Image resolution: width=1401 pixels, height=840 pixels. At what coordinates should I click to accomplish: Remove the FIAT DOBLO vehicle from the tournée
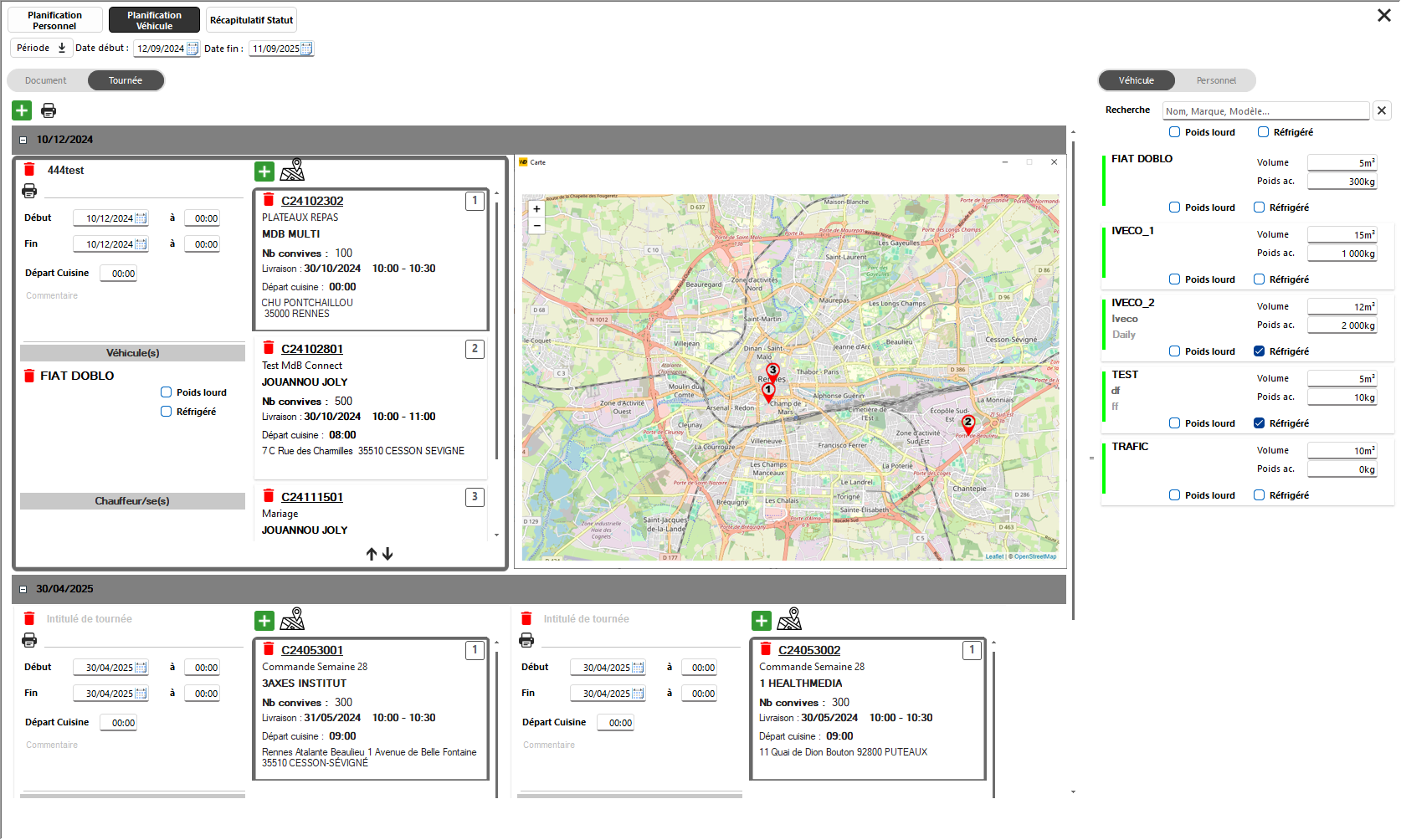tap(29, 376)
